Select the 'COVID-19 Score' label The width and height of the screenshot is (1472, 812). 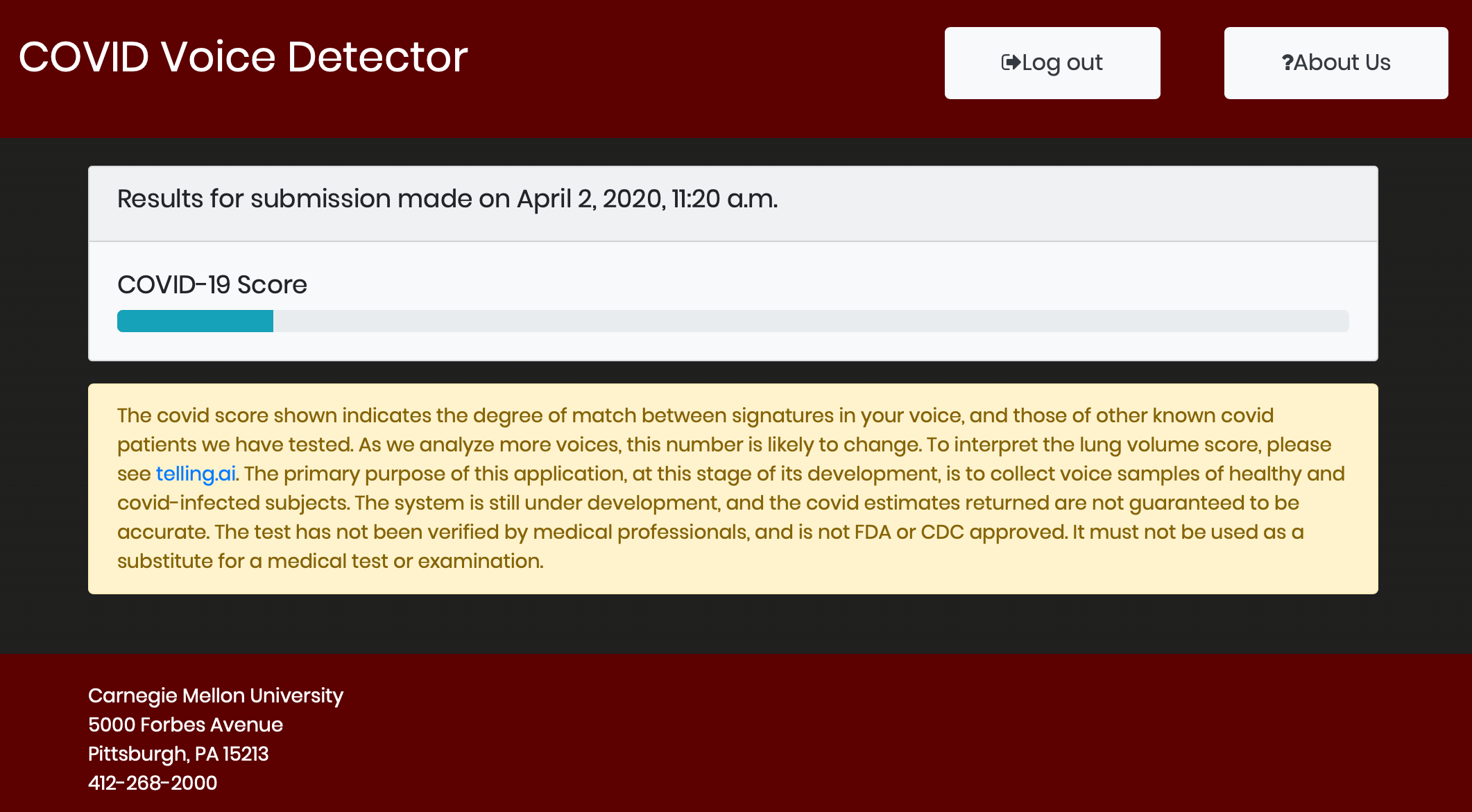point(212,284)
